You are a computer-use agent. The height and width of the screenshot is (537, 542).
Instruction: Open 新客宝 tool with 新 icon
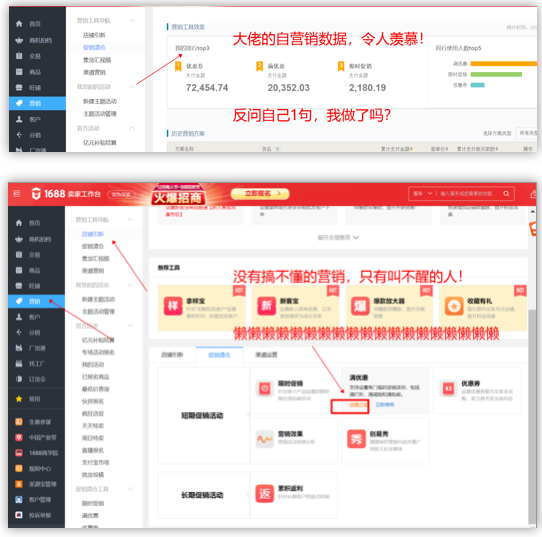pos(267,306)
